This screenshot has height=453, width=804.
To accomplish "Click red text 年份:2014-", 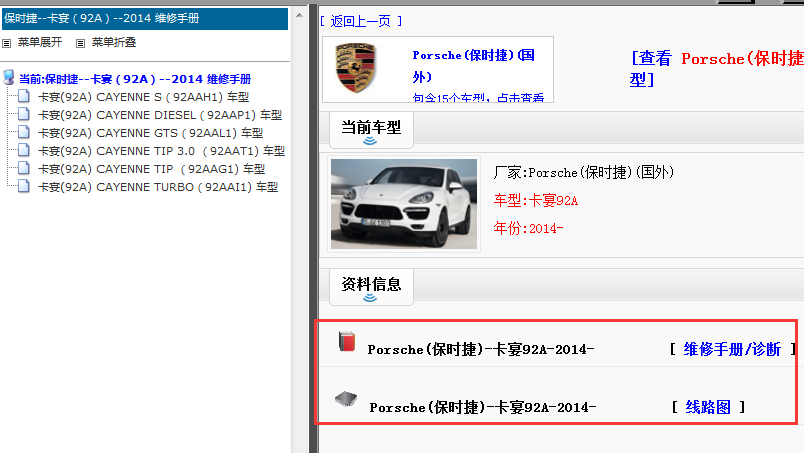I will click(x=528, y=228).
